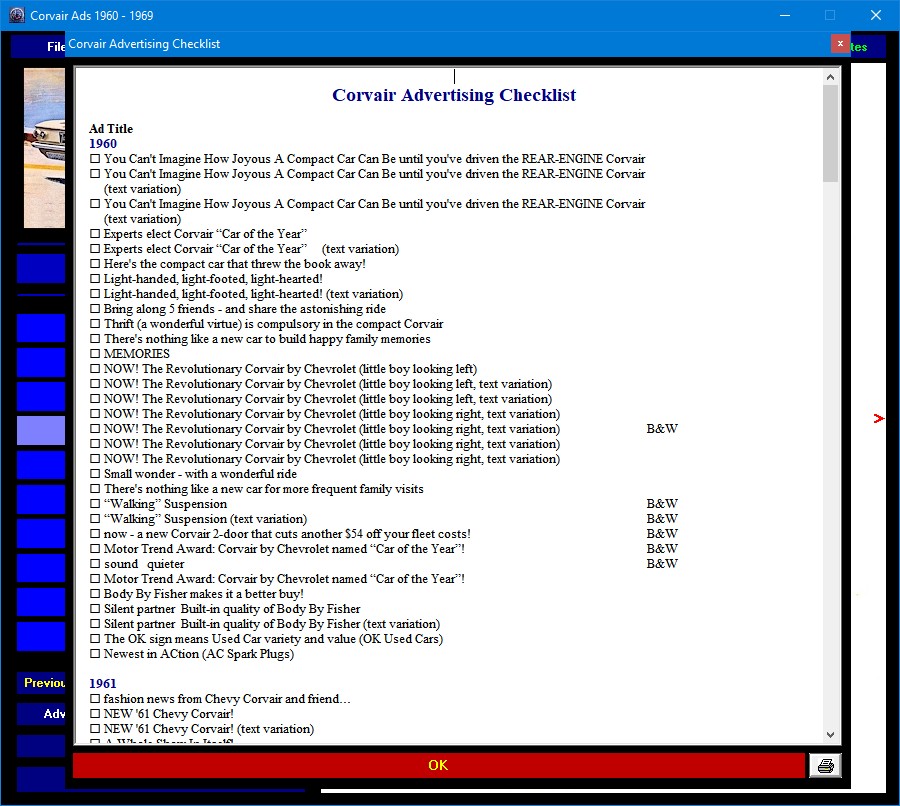Check "Experts elect Corvair" without text variation
Screen dimensions: 900x806
pos(95,234)
